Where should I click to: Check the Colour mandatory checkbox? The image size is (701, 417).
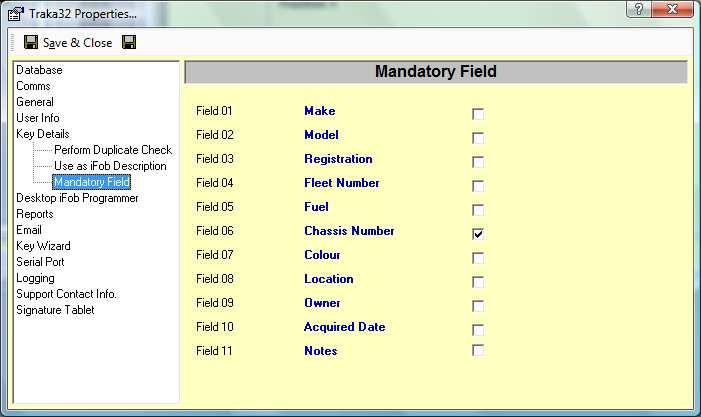click(478, 258)
